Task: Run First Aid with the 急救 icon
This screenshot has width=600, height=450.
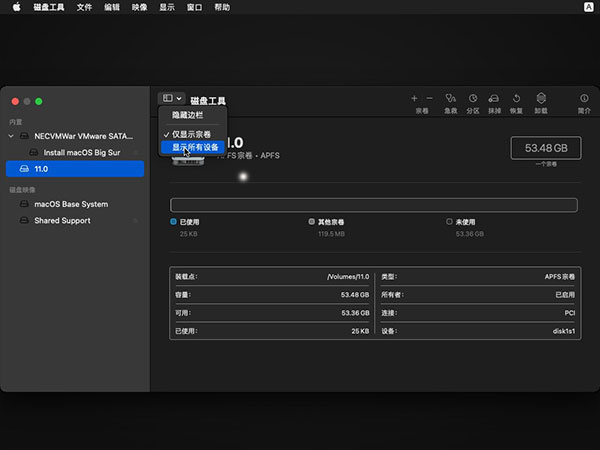Action: [450, 98]
